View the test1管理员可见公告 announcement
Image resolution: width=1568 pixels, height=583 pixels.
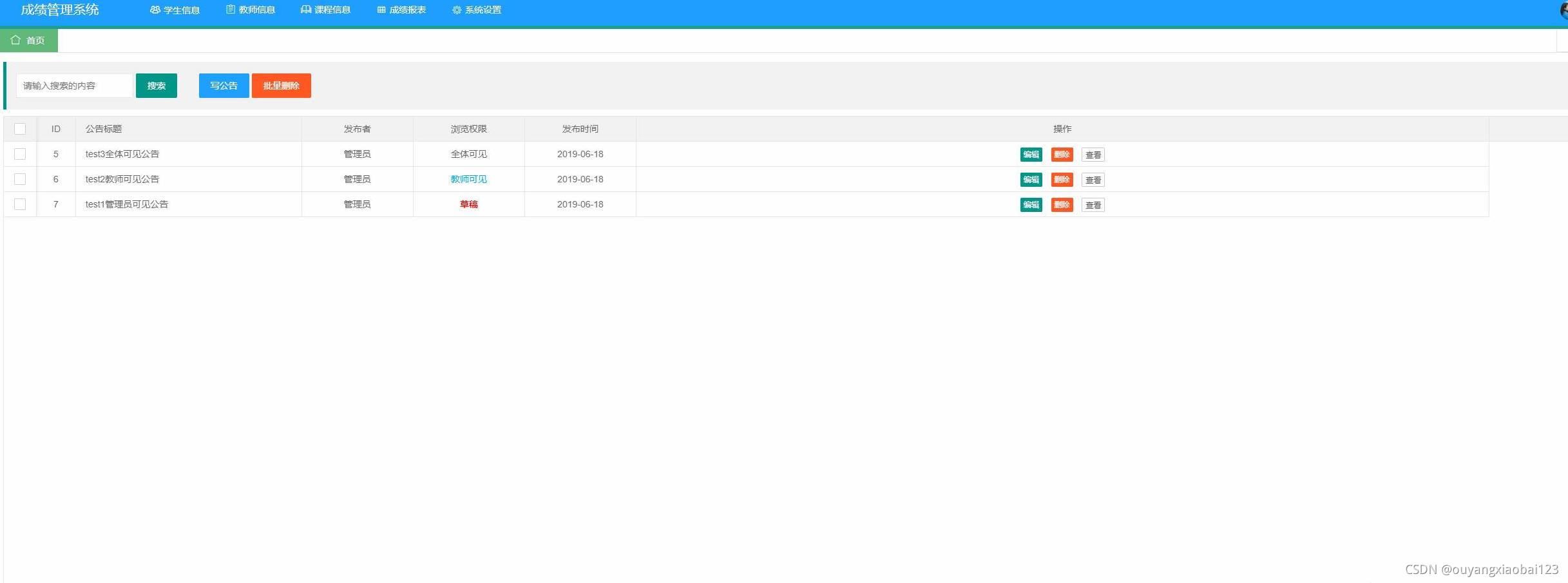[x=1093, y=205]
